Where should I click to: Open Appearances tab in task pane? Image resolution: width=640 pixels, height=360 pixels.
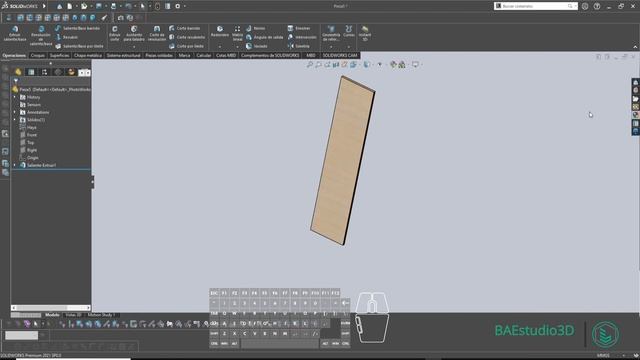point(636,115)
